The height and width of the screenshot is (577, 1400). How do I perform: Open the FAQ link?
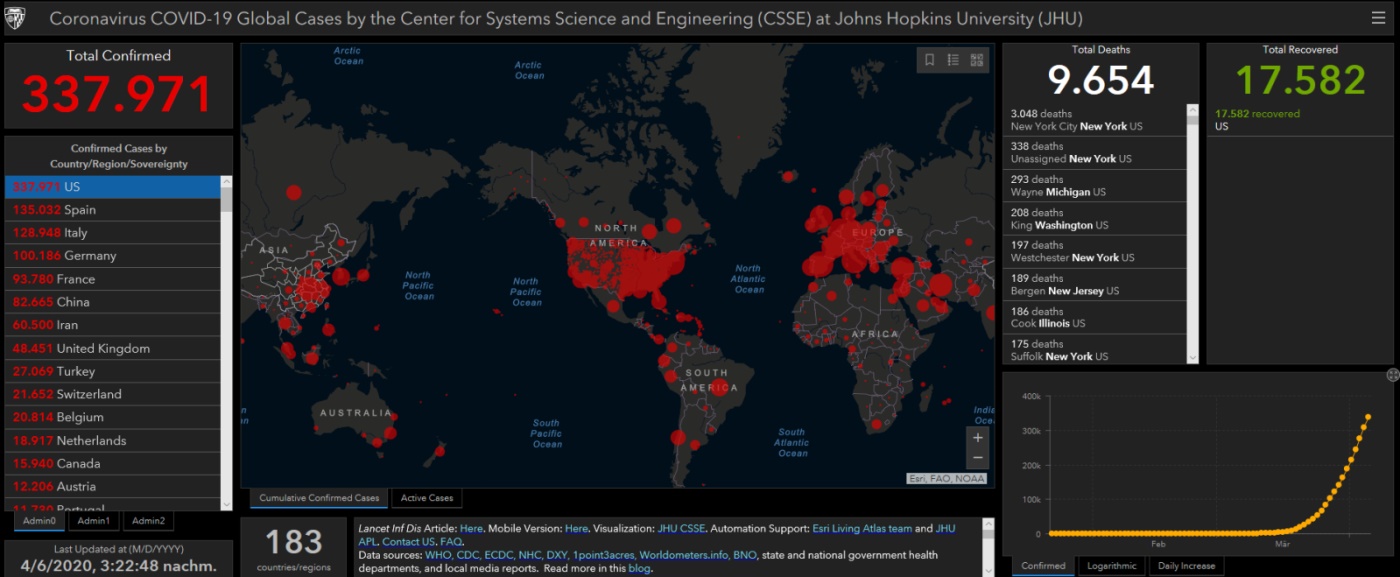[x=450, y=542]
